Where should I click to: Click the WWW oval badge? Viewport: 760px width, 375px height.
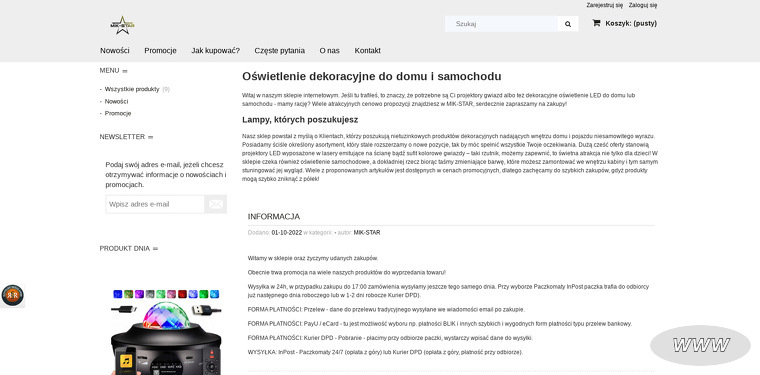click(x=700, y=345)
